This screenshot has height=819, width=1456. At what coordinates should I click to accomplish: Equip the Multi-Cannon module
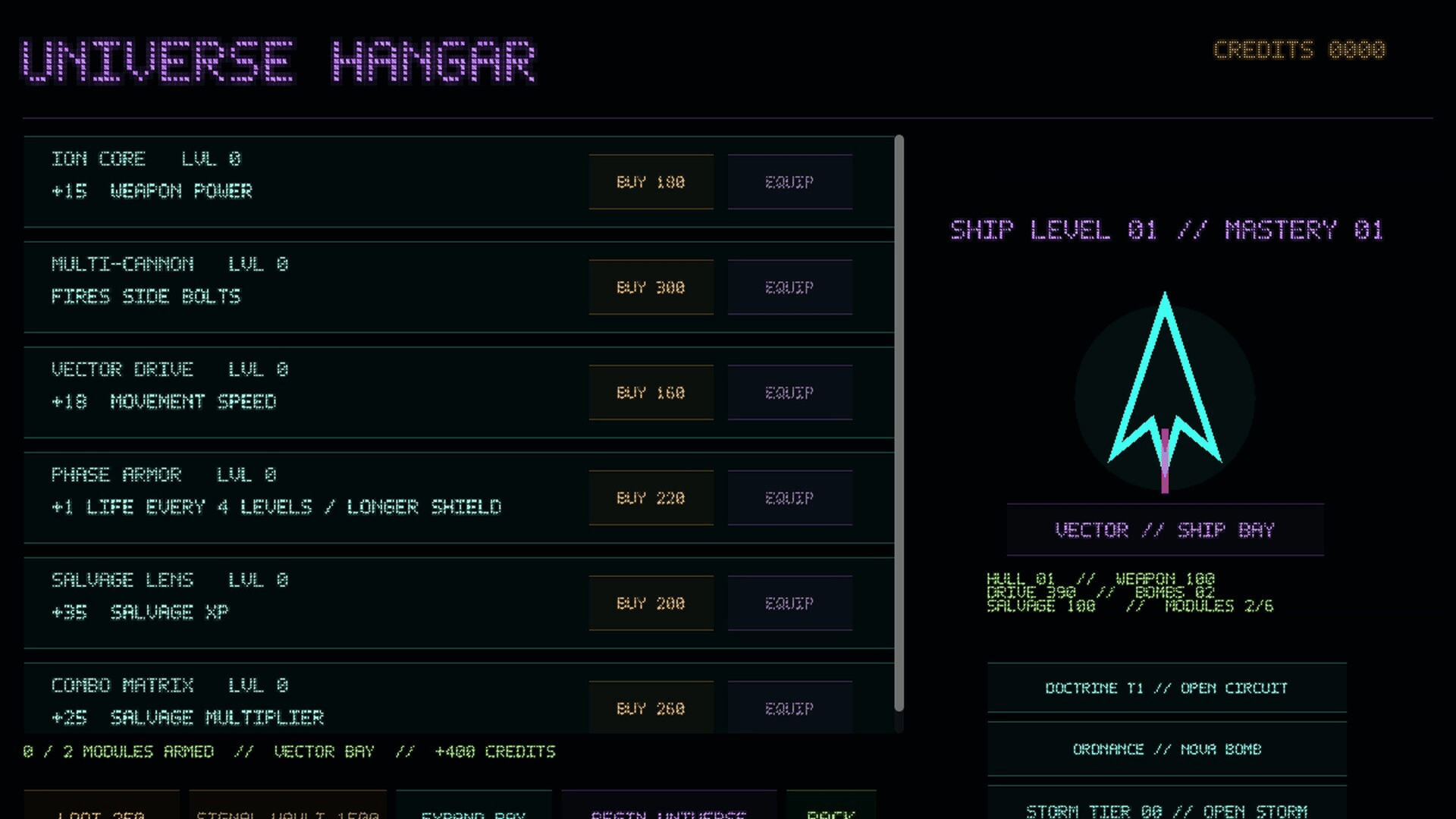point(789,287)
